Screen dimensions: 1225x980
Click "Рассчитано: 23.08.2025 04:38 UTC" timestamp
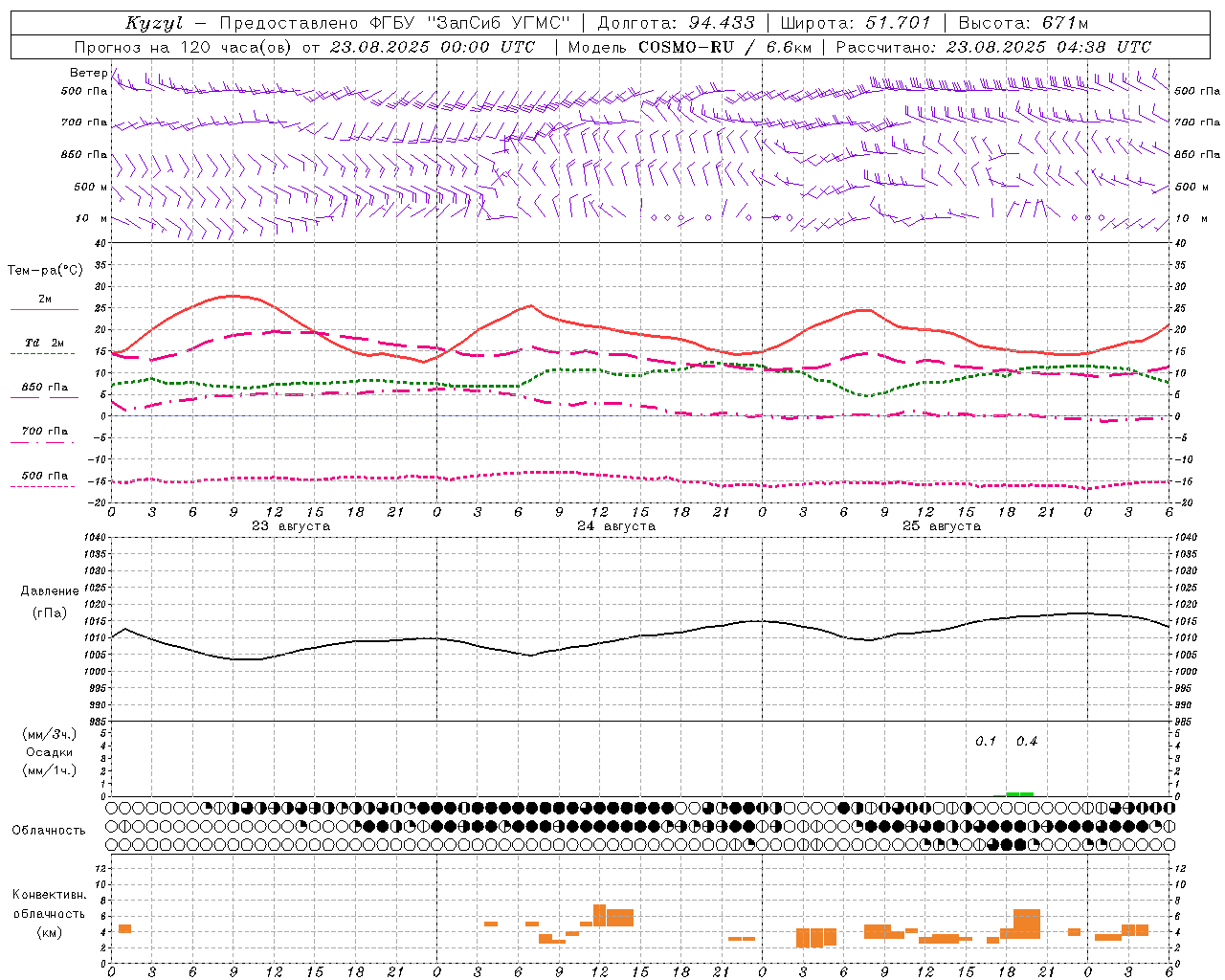[993, 47]
